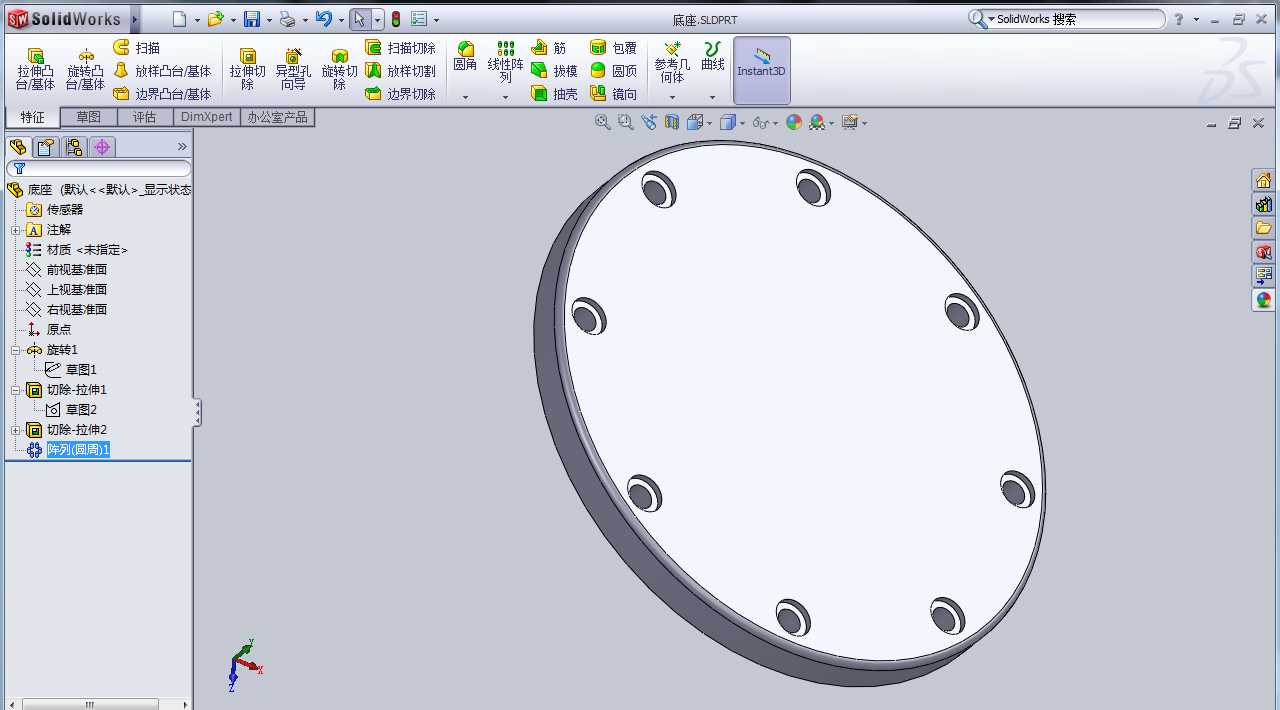Click the Linear Pattern (线性阵列) tool
This screenshot has width=1280, height=710.
pos(505,62)
